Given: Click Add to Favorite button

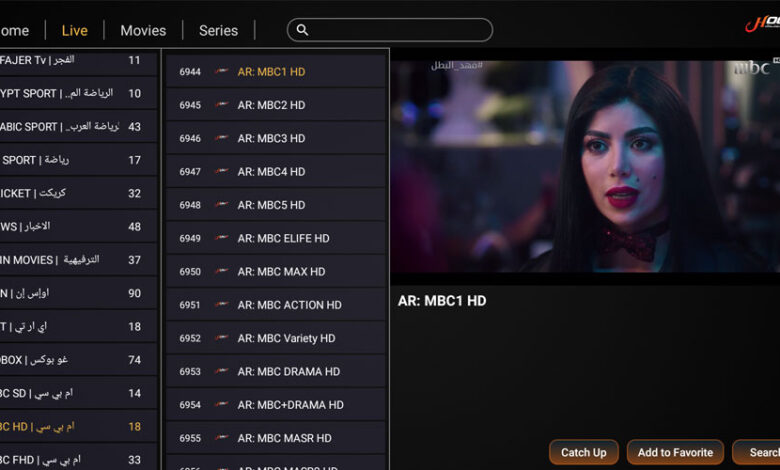Looking at the screenshot, I should point(675,452).
